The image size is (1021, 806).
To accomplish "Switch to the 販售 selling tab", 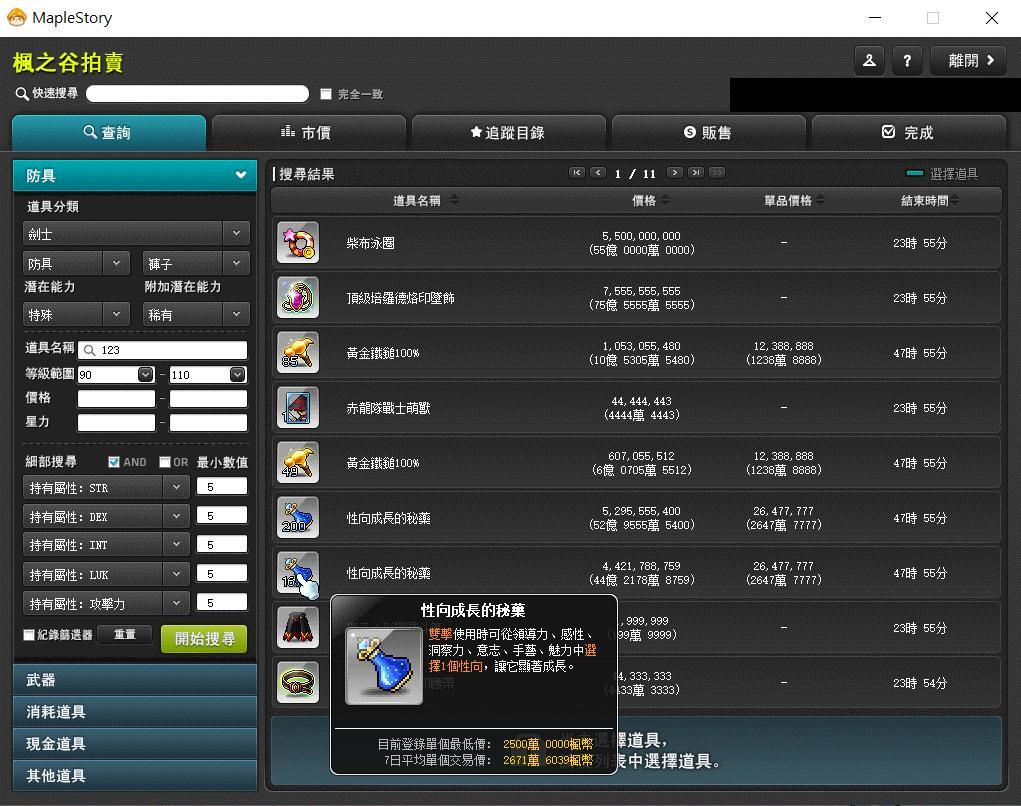I will pos(707,131).
